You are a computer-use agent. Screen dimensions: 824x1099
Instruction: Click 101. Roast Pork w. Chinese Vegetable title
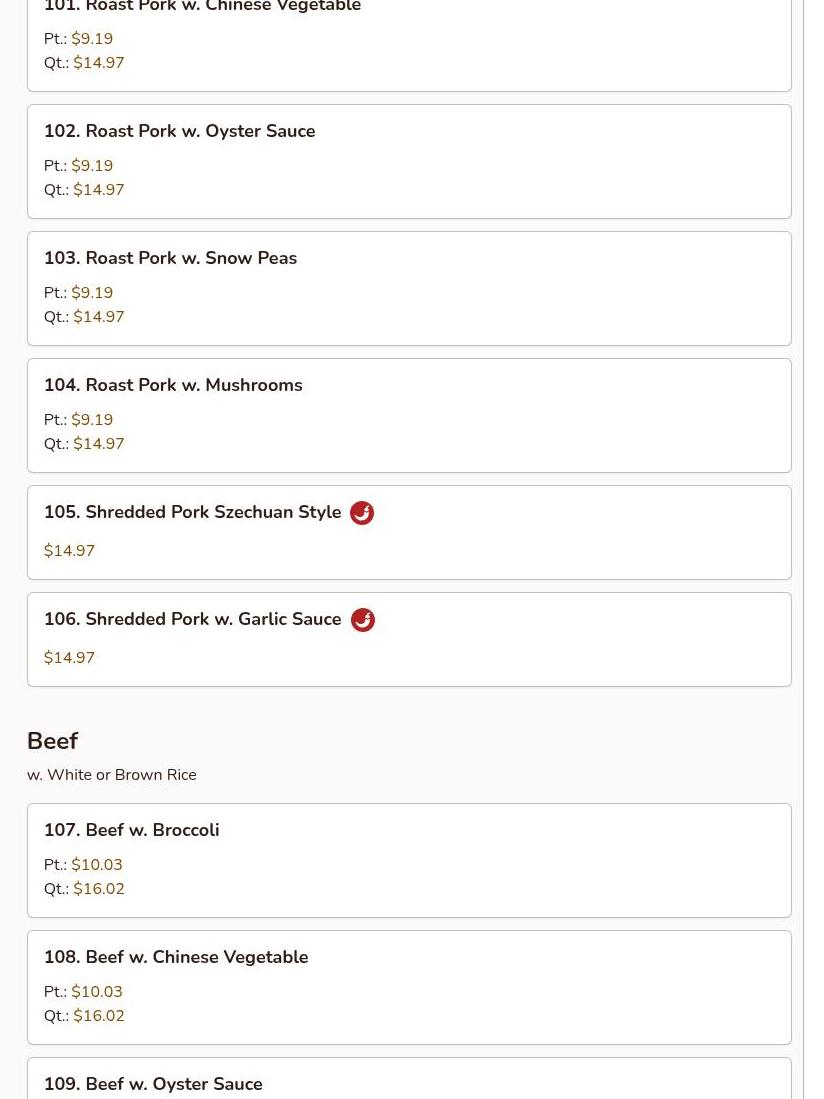pyautogui.click(x=202, y=6)
